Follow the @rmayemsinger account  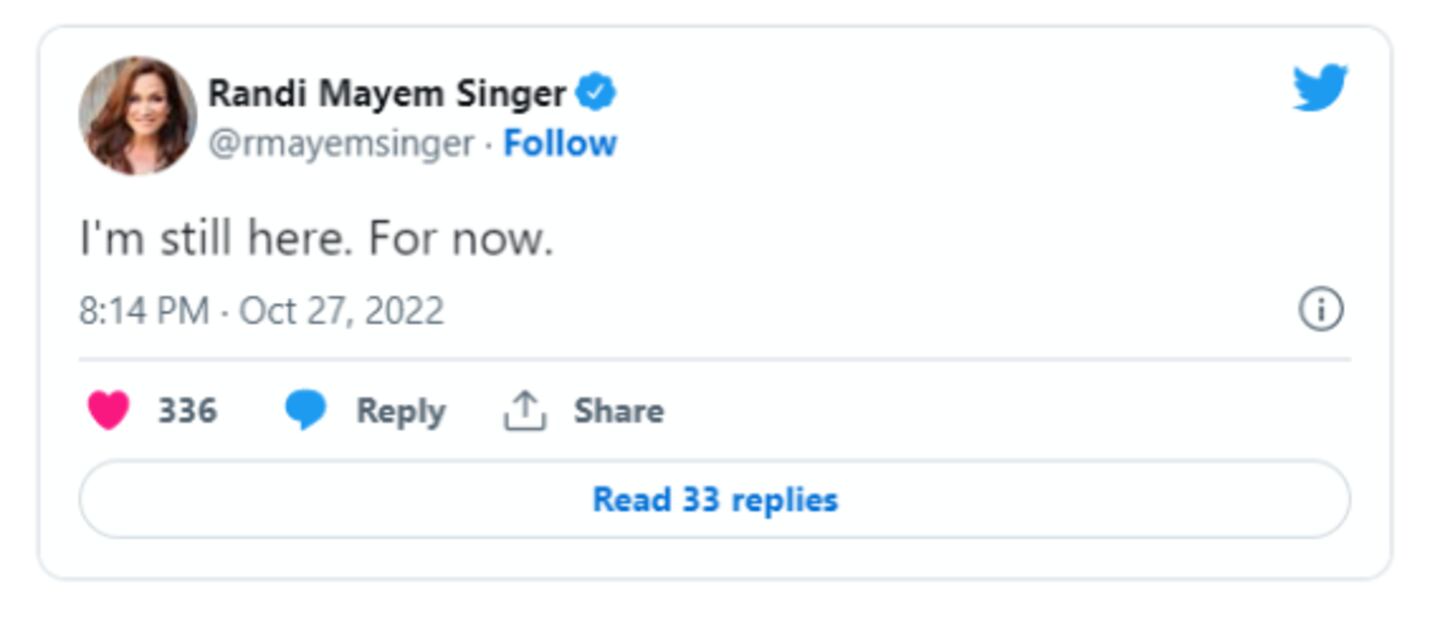(560, 144)
